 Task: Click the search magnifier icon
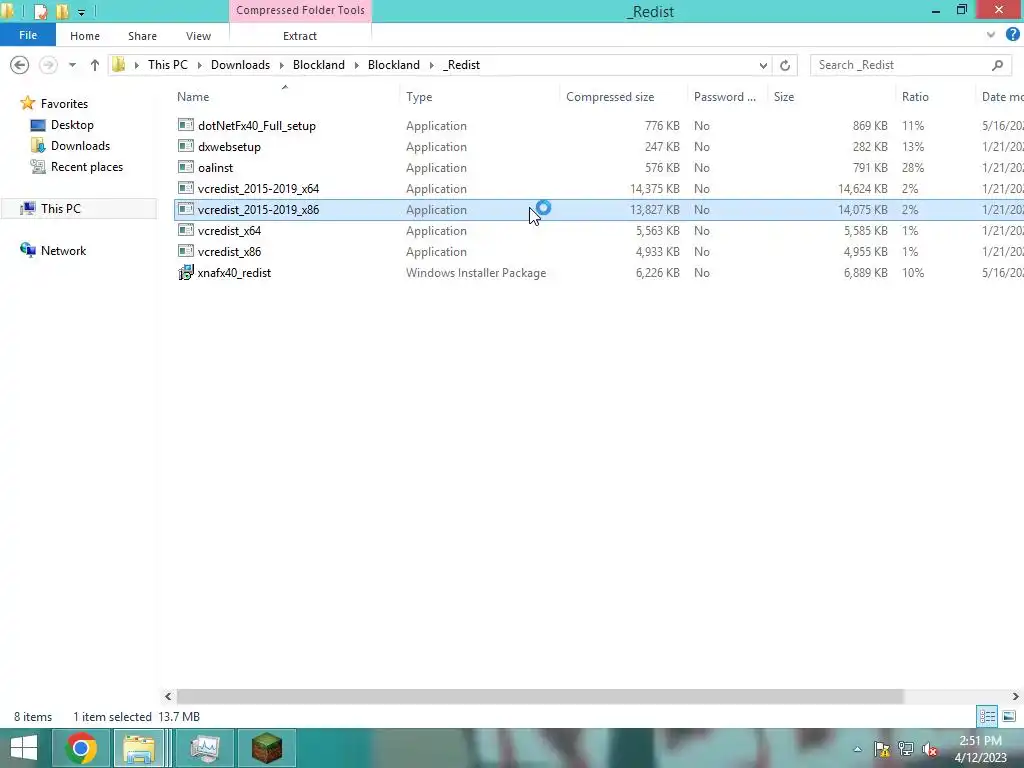(997, 65)
